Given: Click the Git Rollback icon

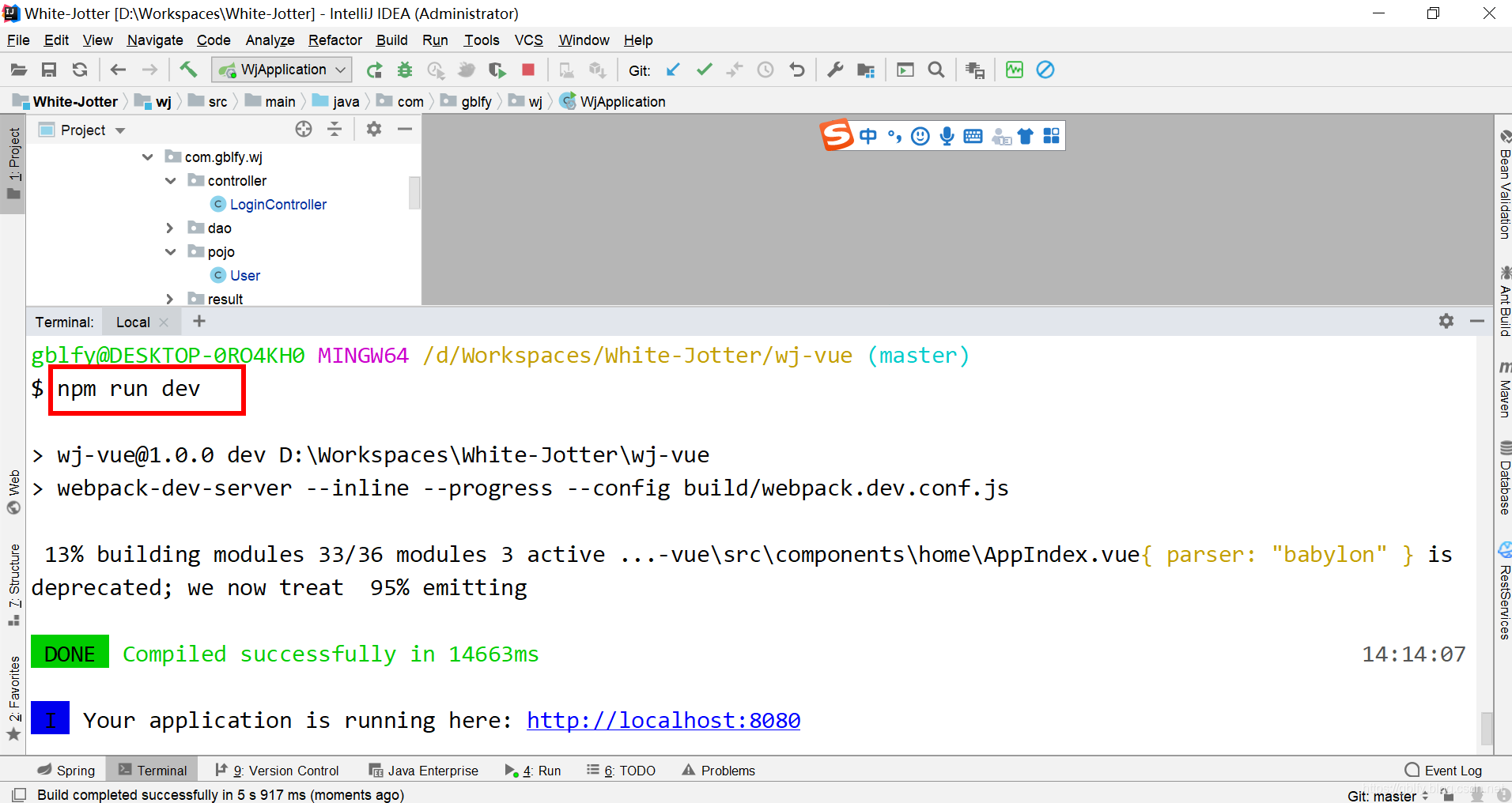Looking at the screenshot, I should 797,70.
